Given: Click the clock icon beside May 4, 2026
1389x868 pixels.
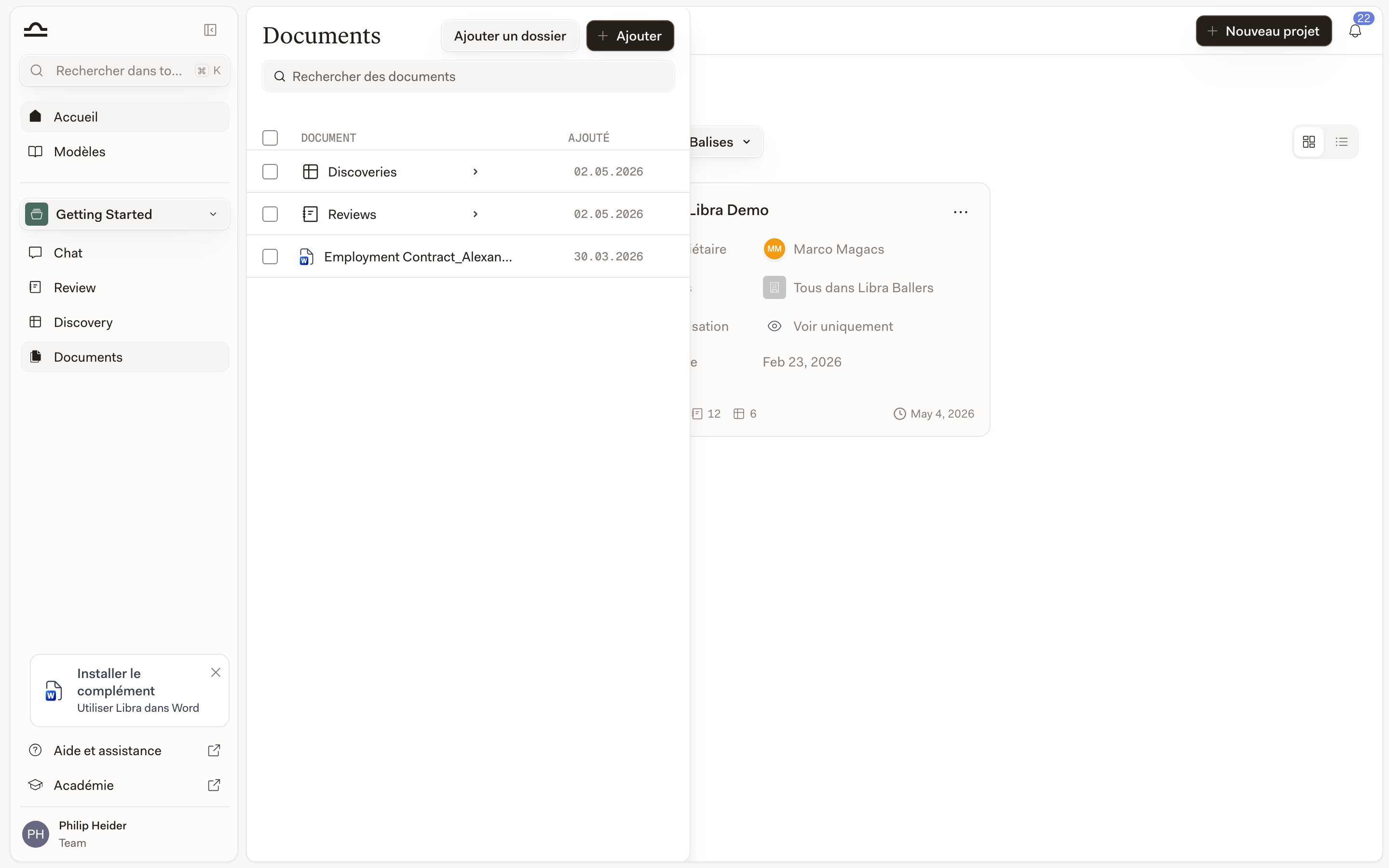Looking at the screenshot, I should [x=899, y=414].
